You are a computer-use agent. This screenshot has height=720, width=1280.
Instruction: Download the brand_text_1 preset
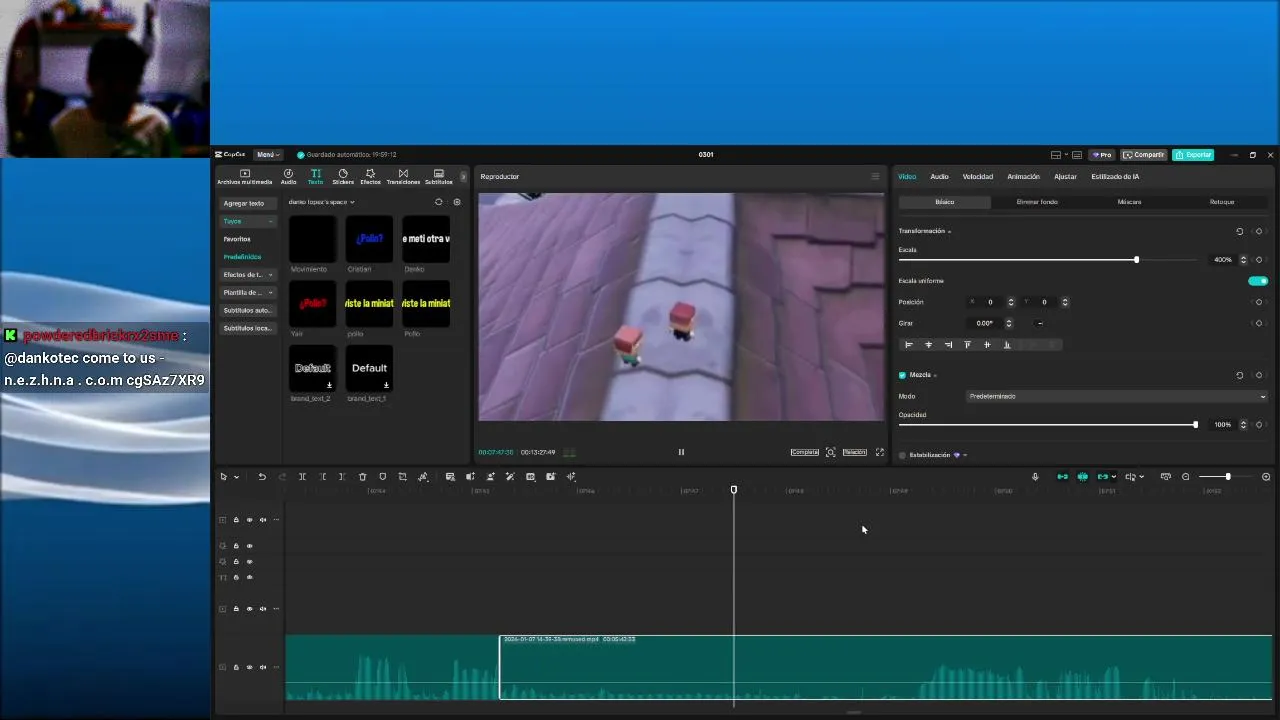(x=385, y=385)
